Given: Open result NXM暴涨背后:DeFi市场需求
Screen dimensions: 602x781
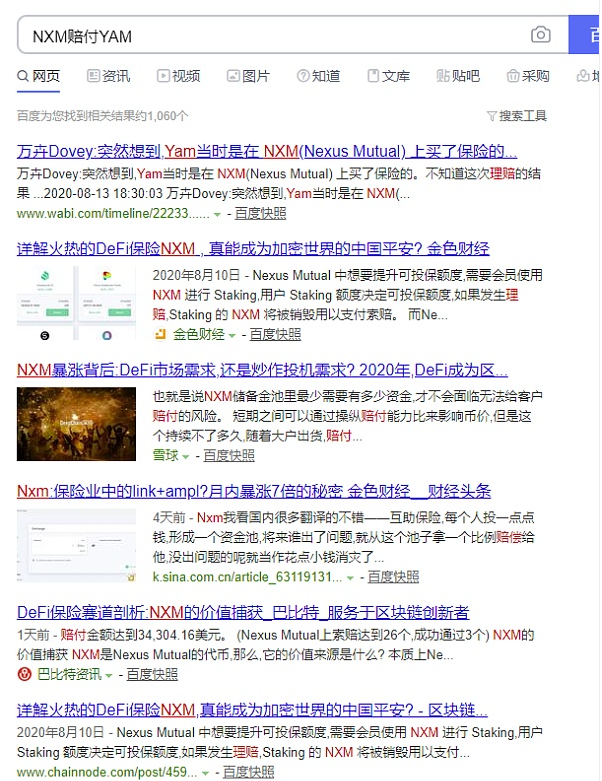Looking at the screenshot, I should coord(262,370).
